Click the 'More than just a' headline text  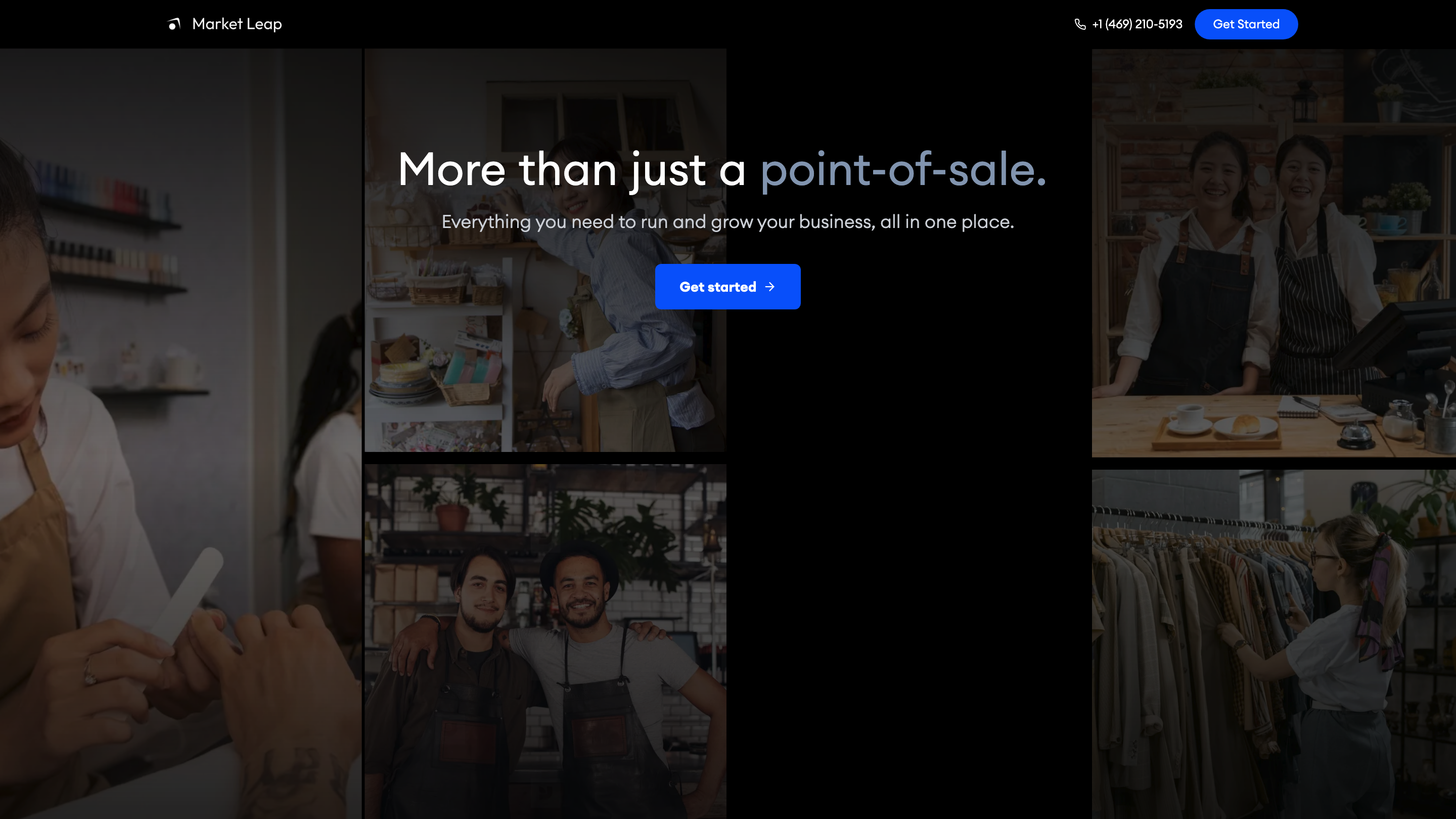pyautogui.click(x=572, y=169)
